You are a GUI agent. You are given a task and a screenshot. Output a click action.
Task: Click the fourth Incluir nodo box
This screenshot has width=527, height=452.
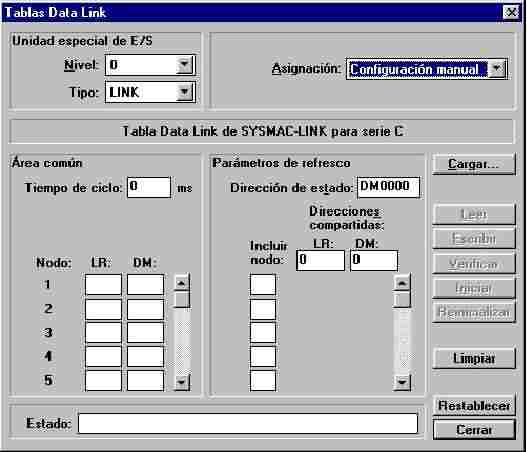263,356
